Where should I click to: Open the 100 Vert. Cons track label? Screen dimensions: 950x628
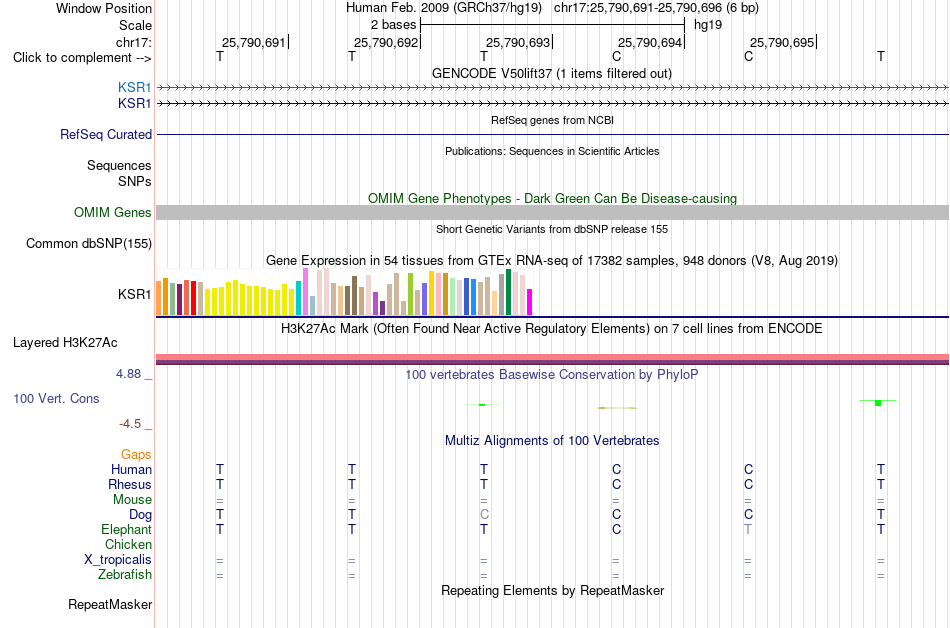(x=56, y=398)
